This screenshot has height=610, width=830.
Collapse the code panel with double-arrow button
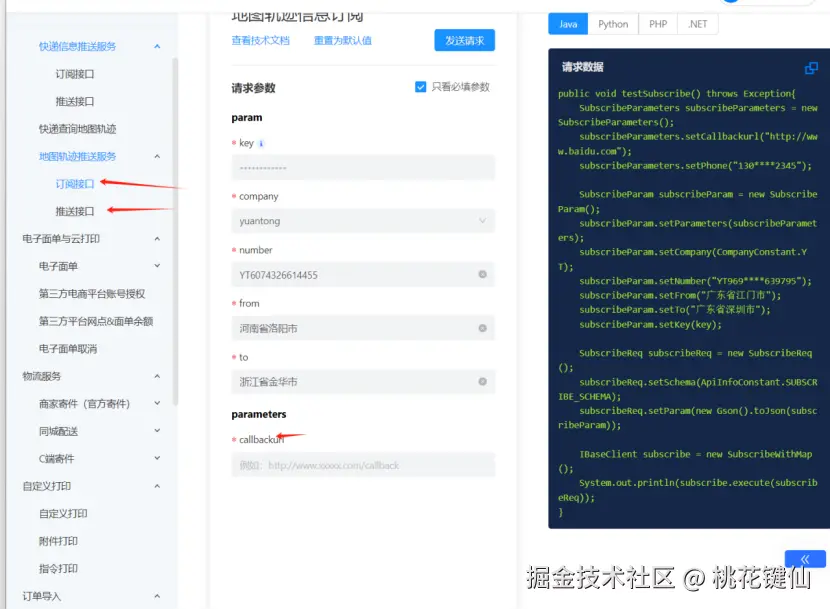coord(805,559)
